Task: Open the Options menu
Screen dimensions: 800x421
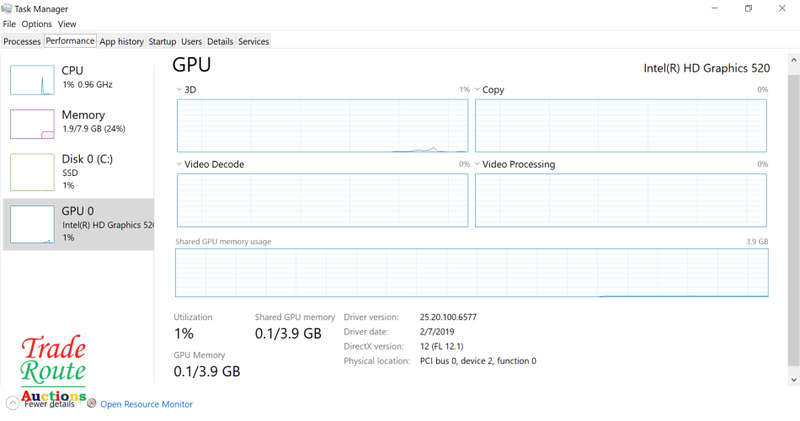Action: (x=37, y=24)
